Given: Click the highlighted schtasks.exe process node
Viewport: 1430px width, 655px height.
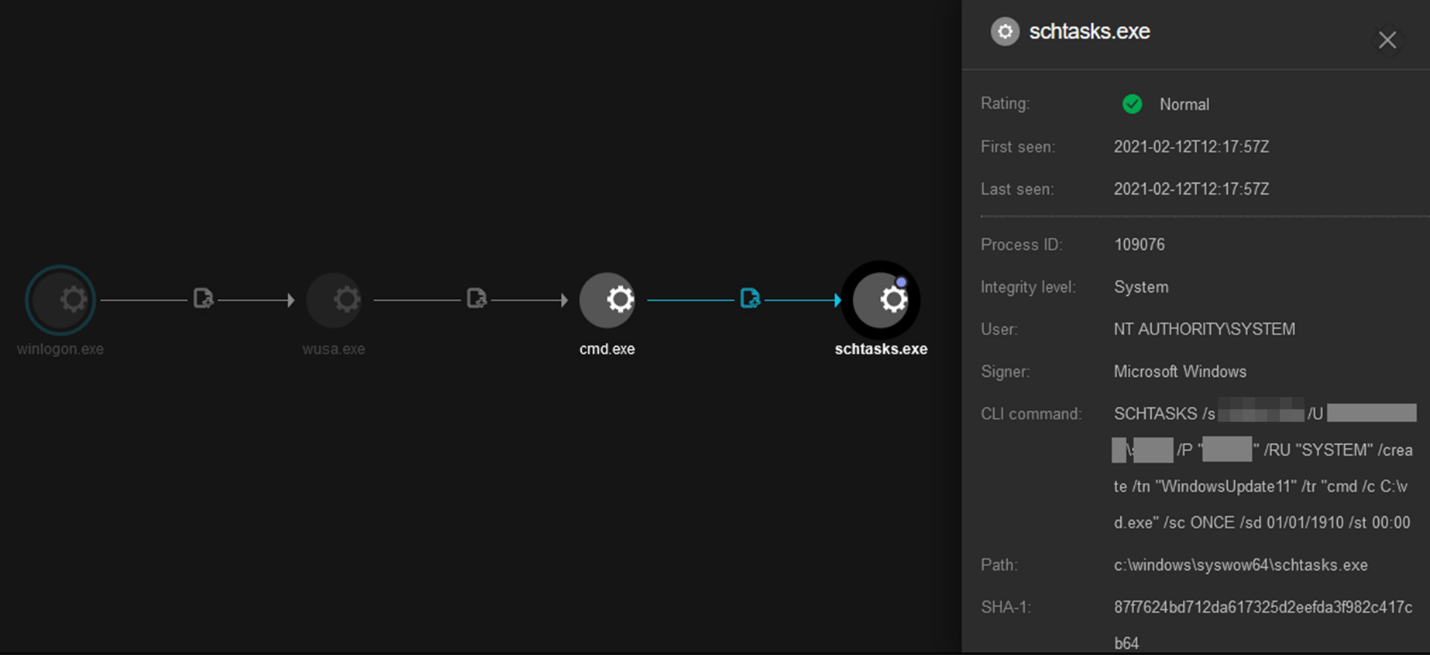Looking at the screenshot, I should click(880, 299).
